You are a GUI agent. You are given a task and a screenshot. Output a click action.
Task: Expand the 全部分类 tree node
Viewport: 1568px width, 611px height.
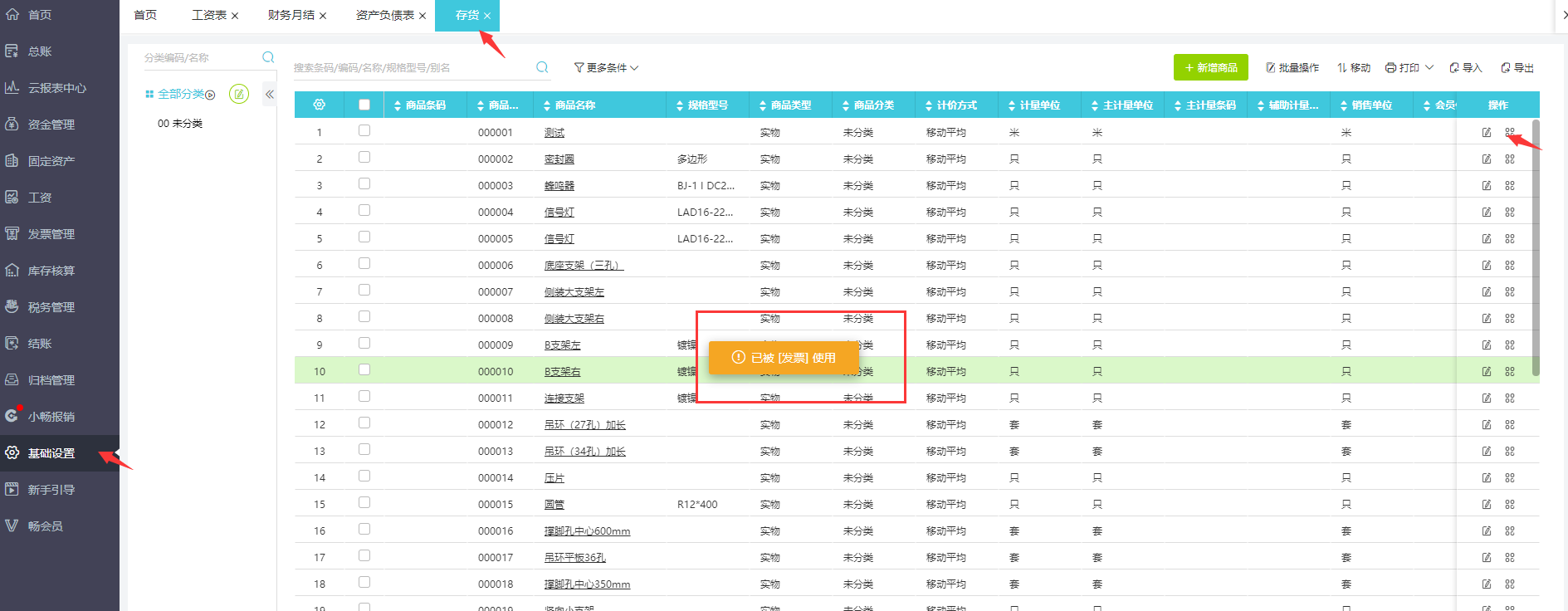coord(210,95)
